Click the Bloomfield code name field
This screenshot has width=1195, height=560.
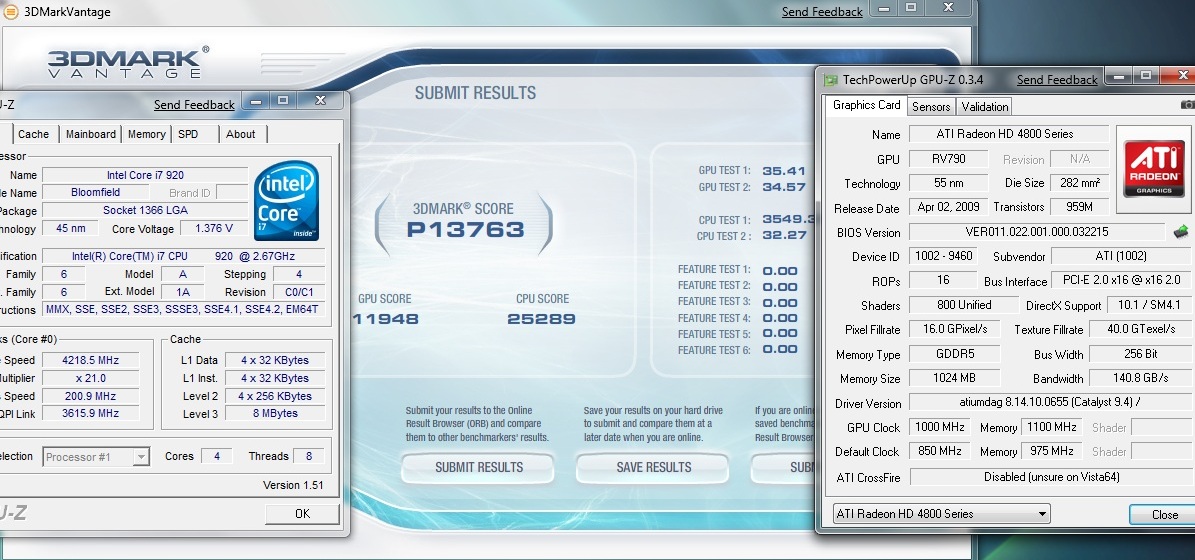pyautogui.click(x=95, y=193)
